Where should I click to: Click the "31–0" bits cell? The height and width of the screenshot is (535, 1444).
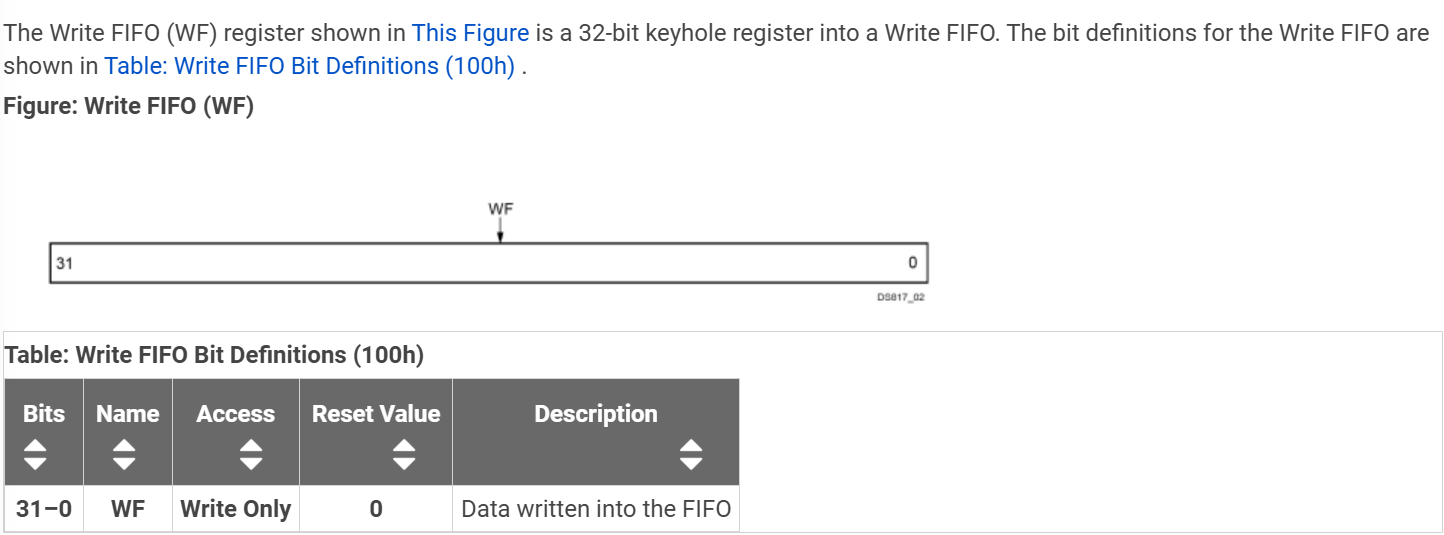coord(44,509)
